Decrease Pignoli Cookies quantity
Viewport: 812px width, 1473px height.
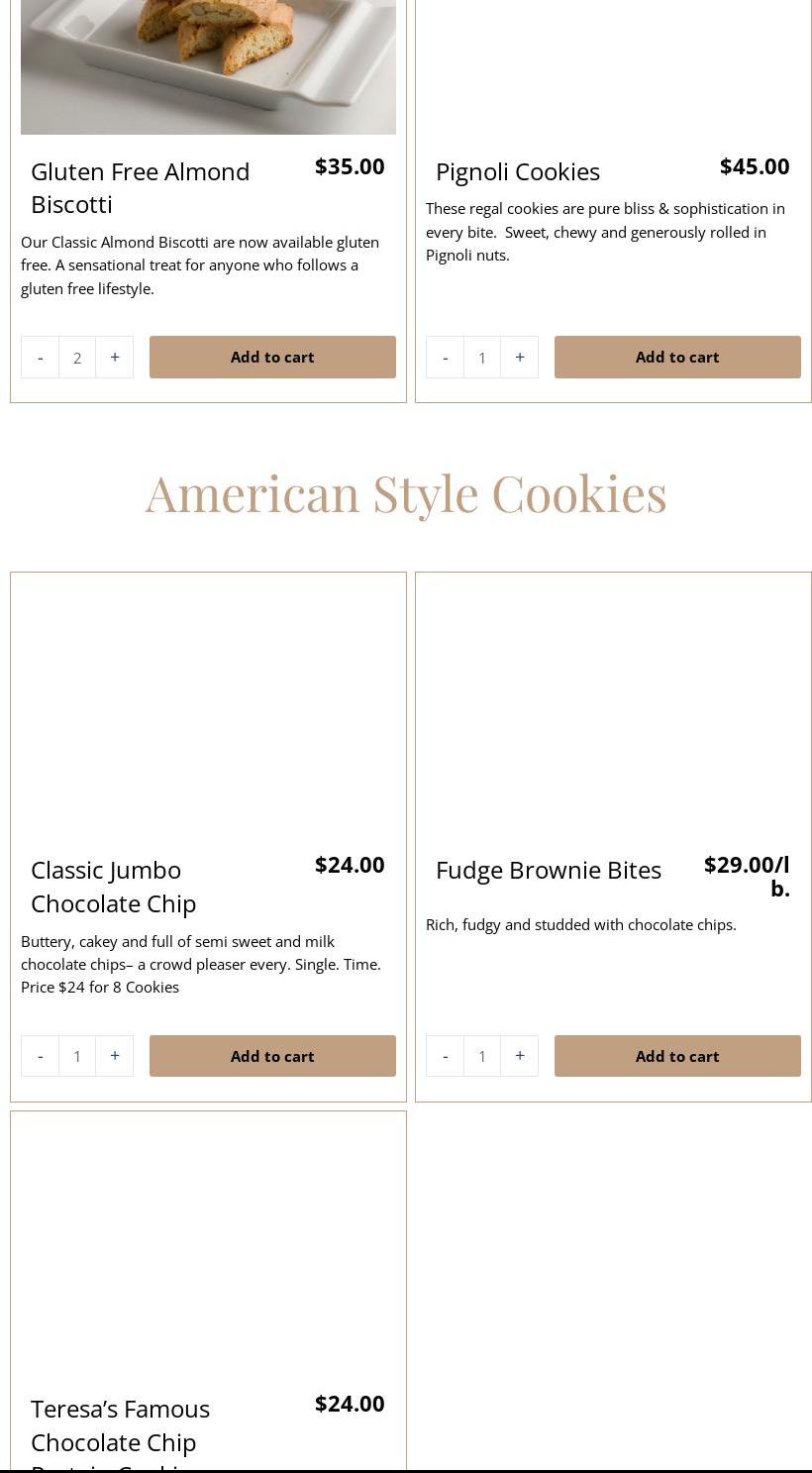[445, 358]
